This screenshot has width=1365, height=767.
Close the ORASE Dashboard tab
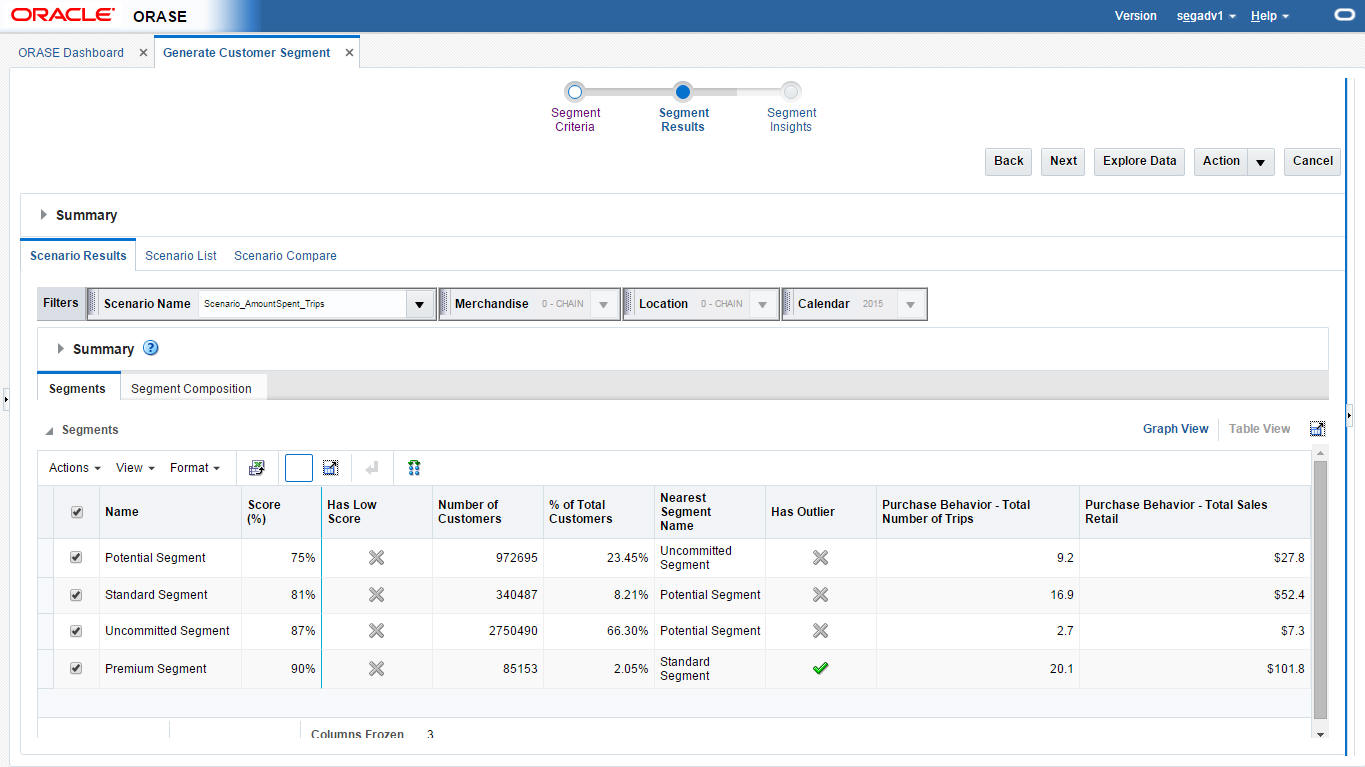[x=143, y=53]
